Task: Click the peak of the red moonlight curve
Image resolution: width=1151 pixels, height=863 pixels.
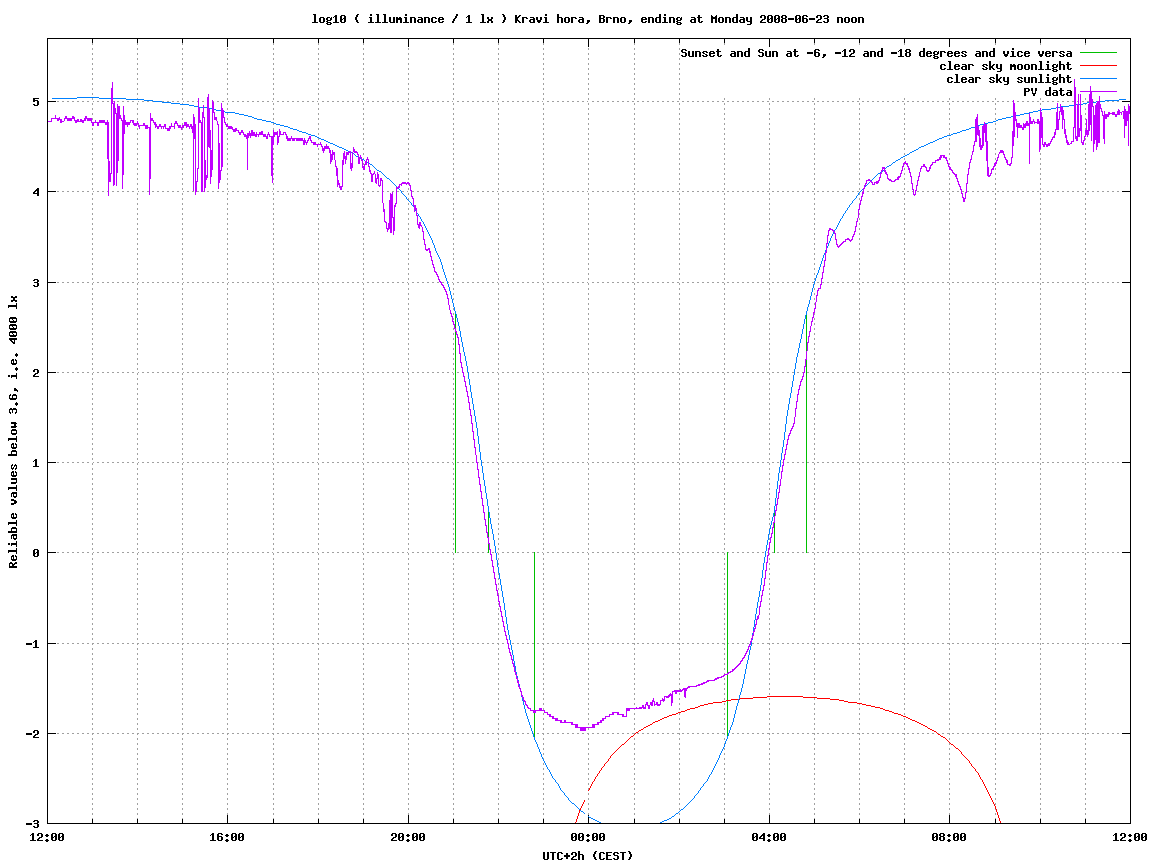Action: point(784,696)
